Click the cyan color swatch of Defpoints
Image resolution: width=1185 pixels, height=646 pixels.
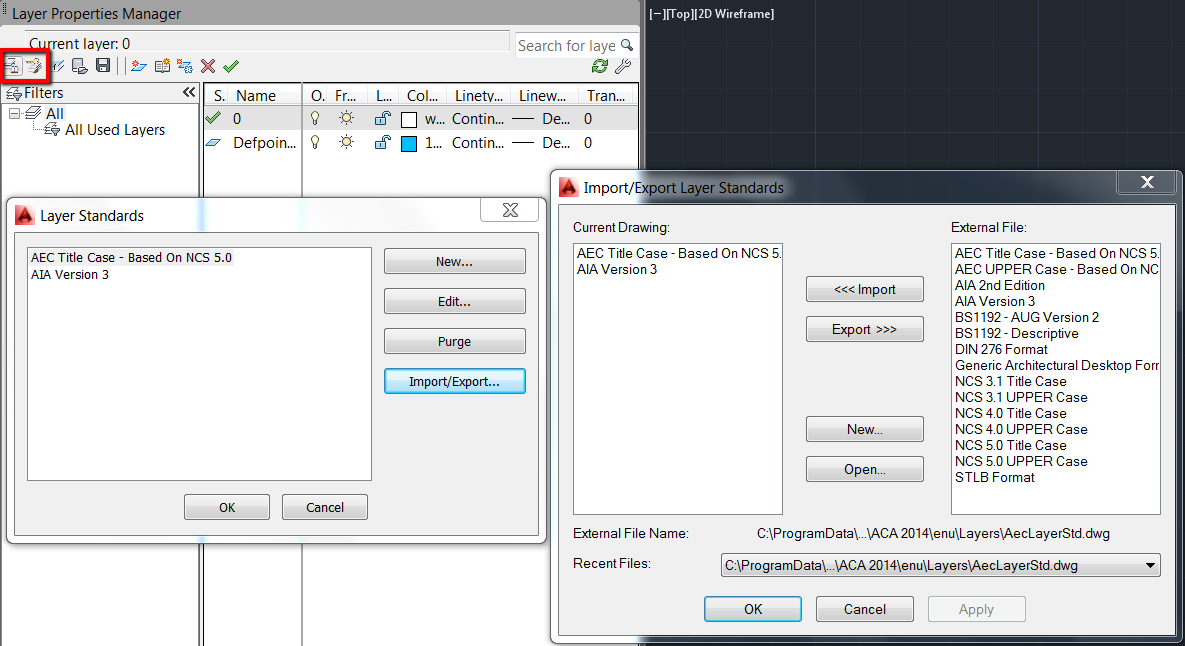(x=409, y=144)
